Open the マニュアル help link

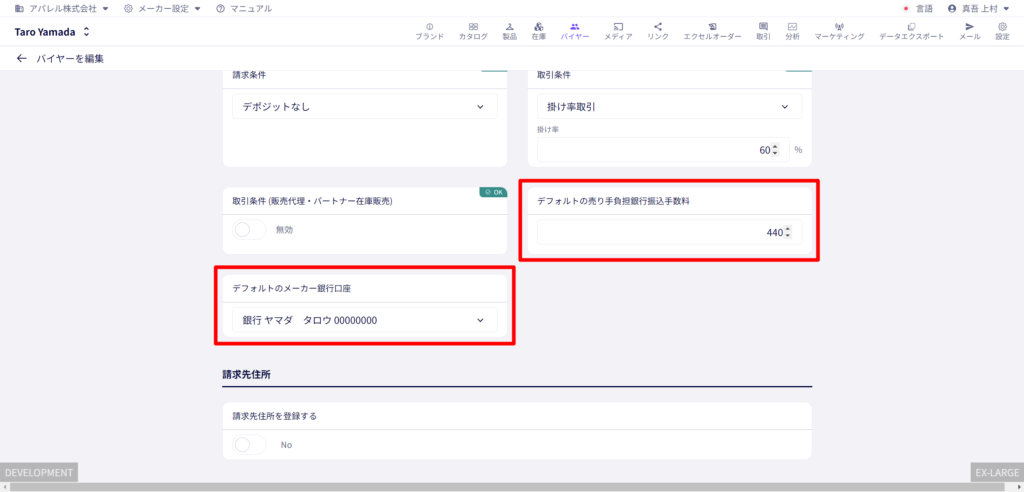coord(244,9)
